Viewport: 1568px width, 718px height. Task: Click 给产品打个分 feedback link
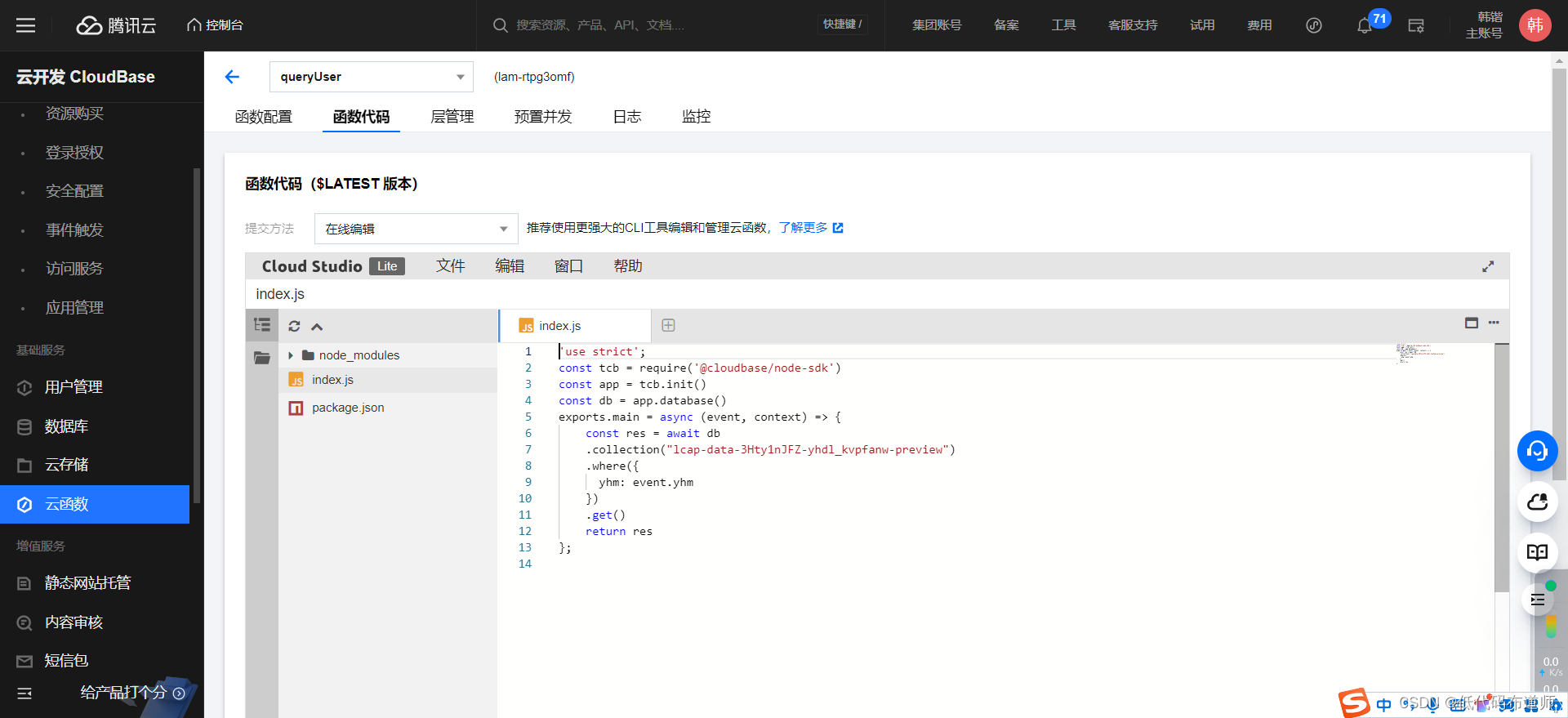coord(132,693)
